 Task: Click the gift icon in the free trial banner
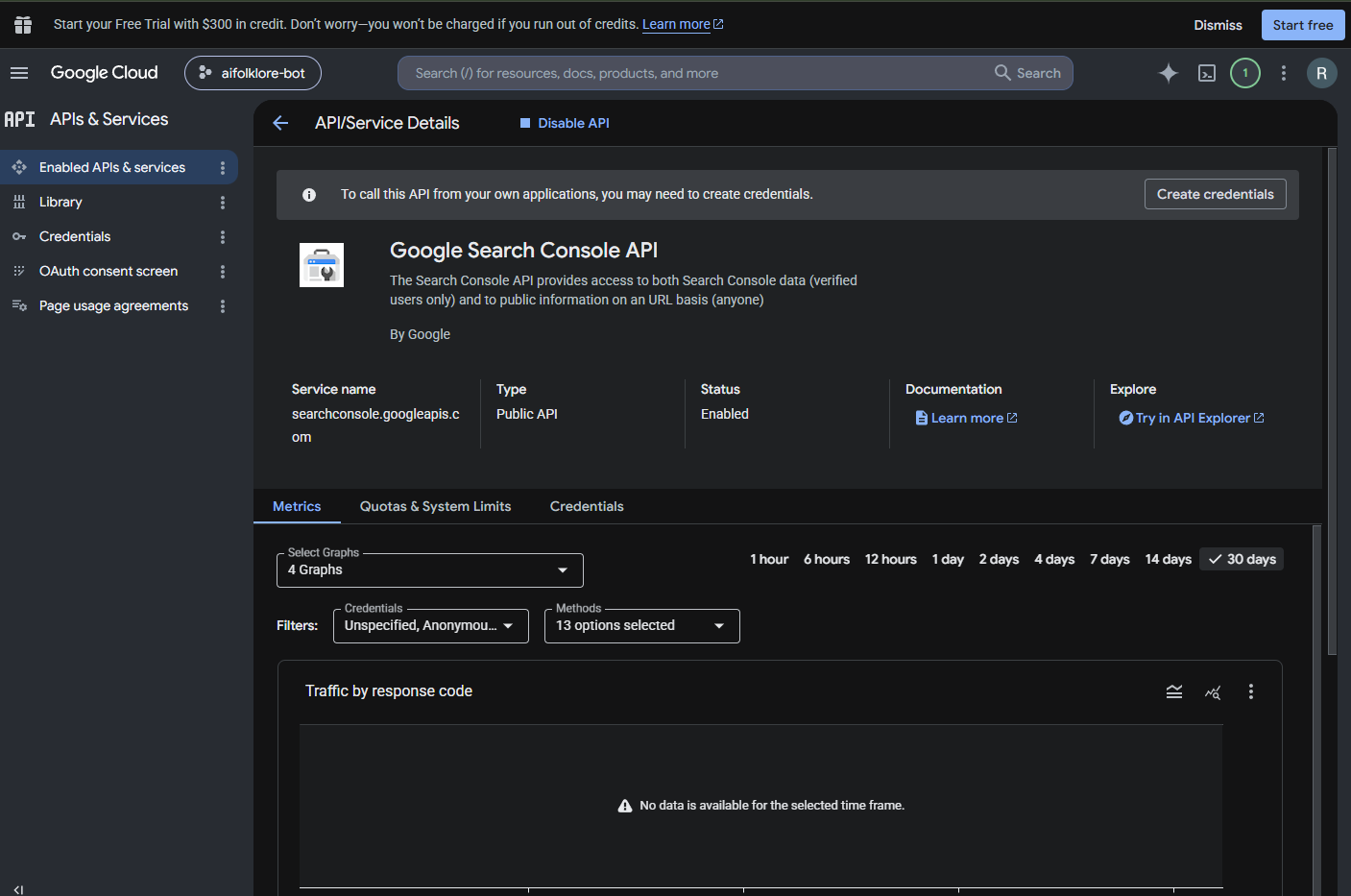(x=23, y=25)
